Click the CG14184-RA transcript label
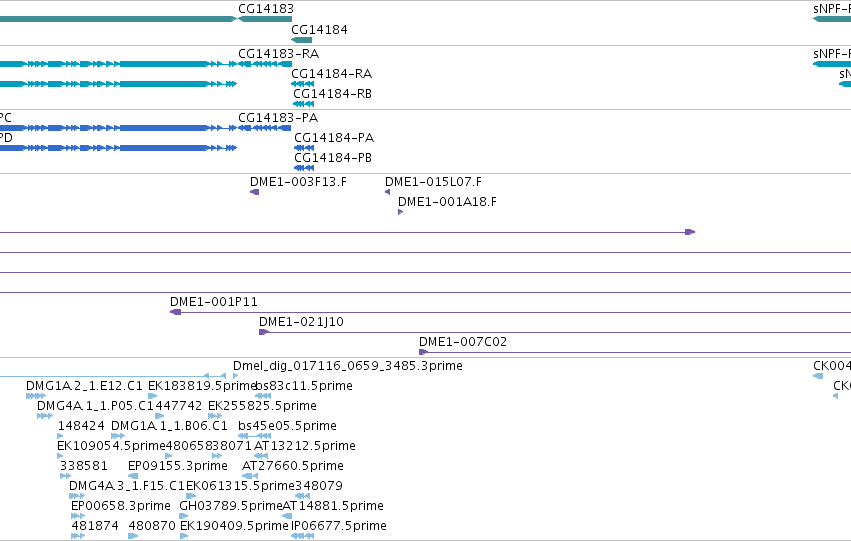The image size is (851, 541). tap(332, 74)
